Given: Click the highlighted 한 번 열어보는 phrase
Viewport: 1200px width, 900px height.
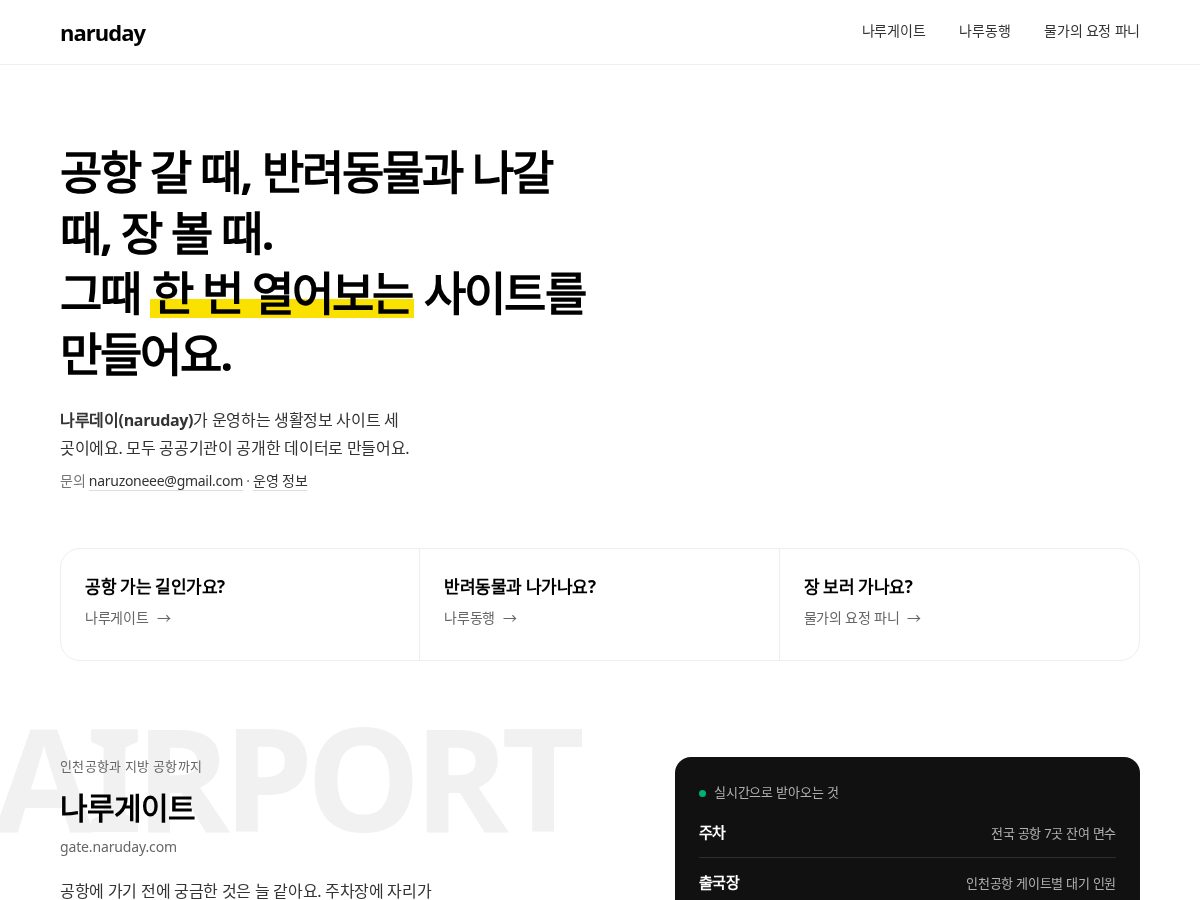Looking at the screenshot, I should (x=282, y=293).
